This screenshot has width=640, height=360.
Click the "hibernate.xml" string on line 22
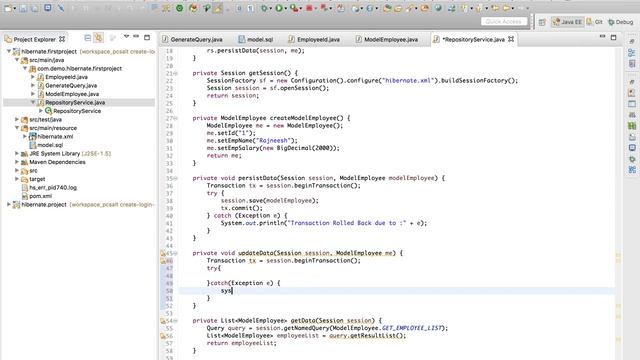click(x=407, y=80)
